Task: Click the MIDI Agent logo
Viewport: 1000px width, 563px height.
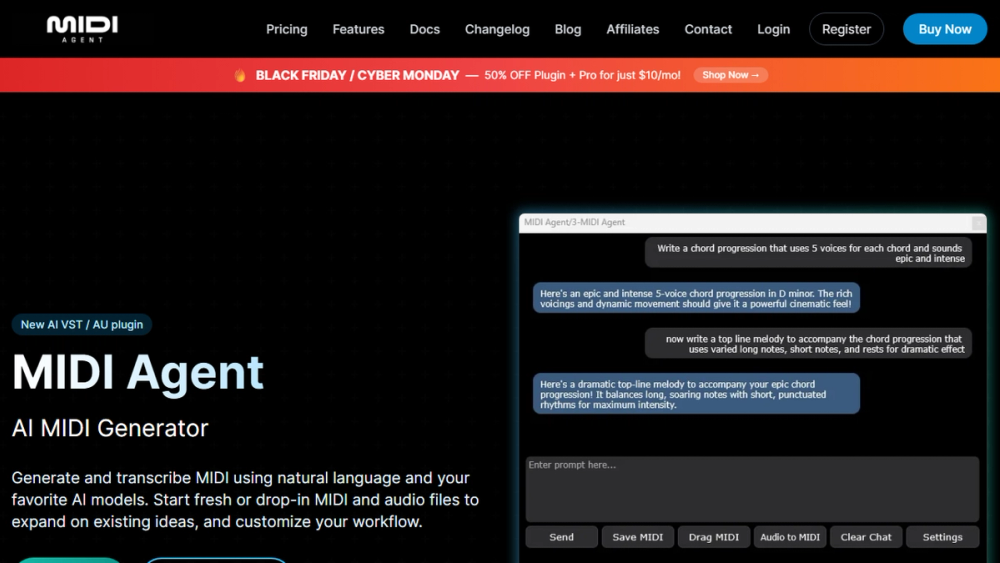Action: pos(82,29)
